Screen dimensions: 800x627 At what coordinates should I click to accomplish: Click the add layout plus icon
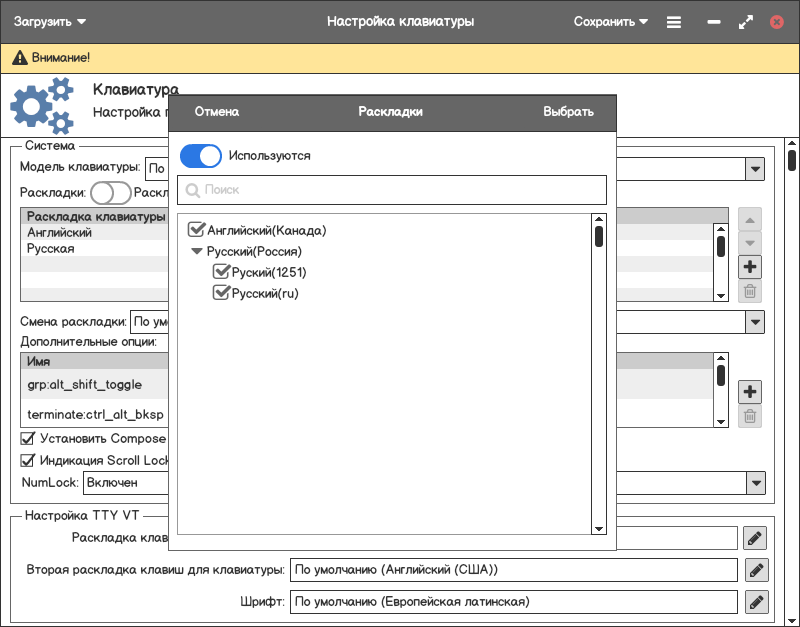tap(750, 267)
